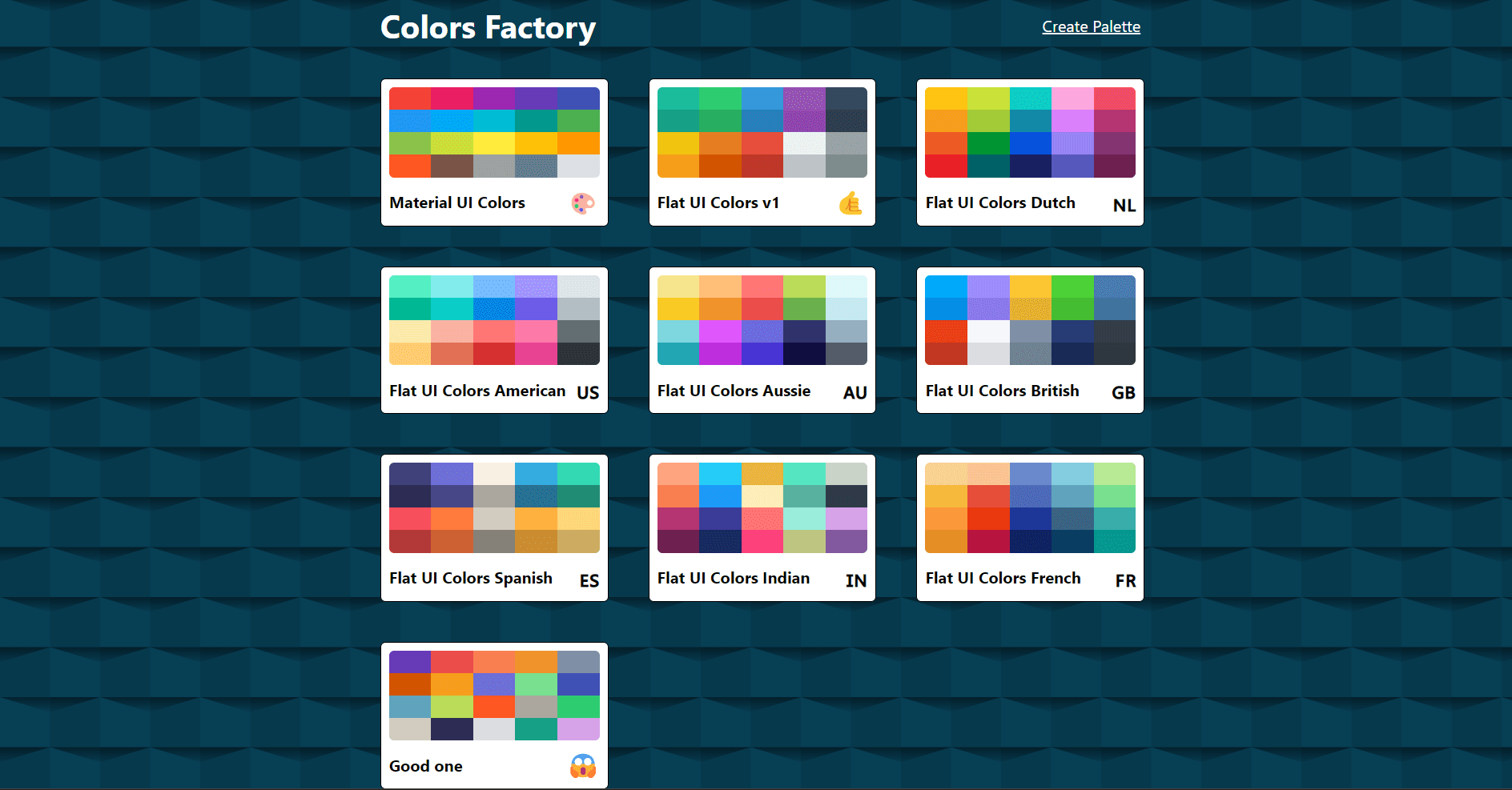Screen dimensions: 1512x790
Task: Click the color grid thumbnail of Flat UI Colors Dutch
Action: (1030, 132)
